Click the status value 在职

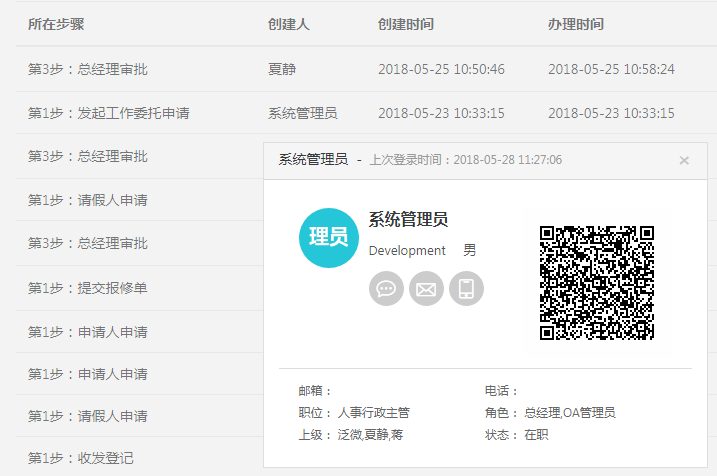click(536, 434)
